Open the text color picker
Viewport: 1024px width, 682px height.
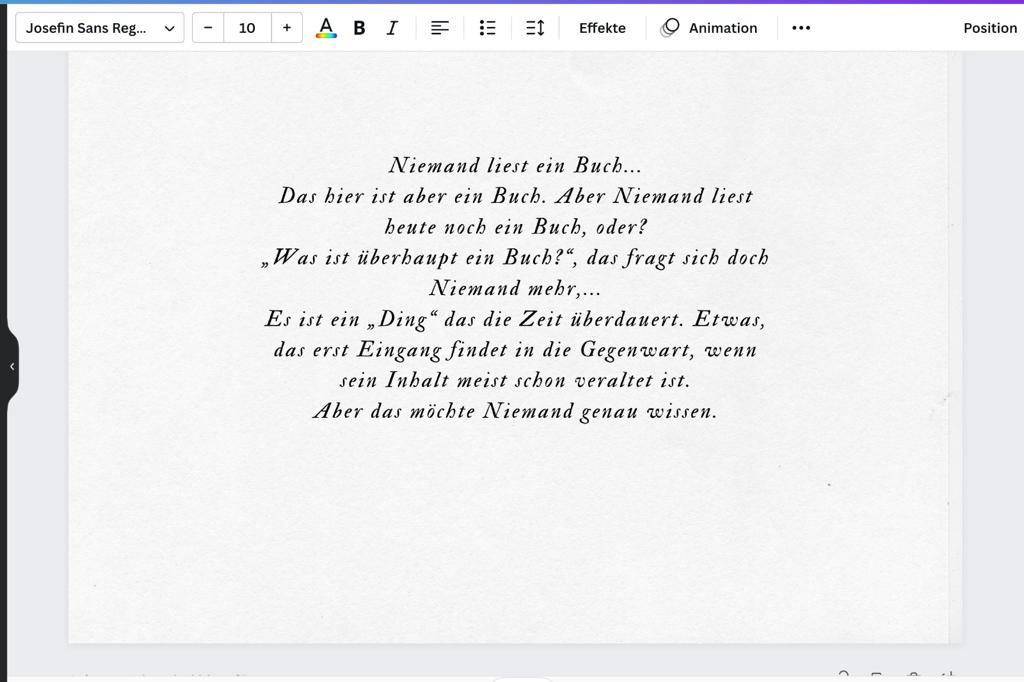tap(326, 28)
